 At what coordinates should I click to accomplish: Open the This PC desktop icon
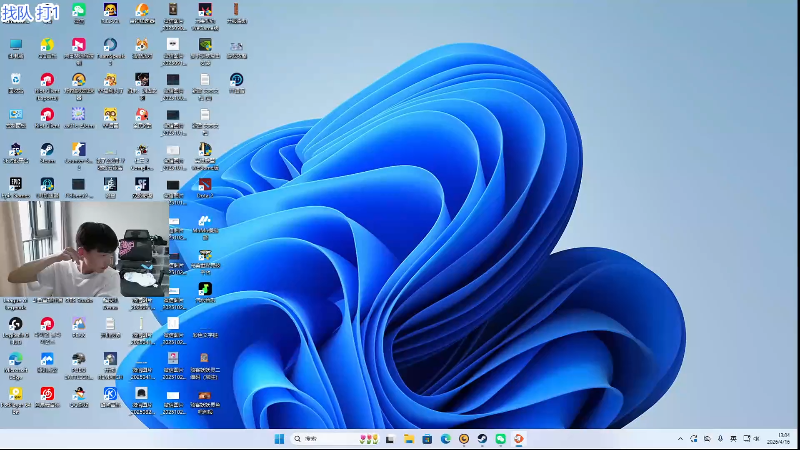[x=15, y=45]
